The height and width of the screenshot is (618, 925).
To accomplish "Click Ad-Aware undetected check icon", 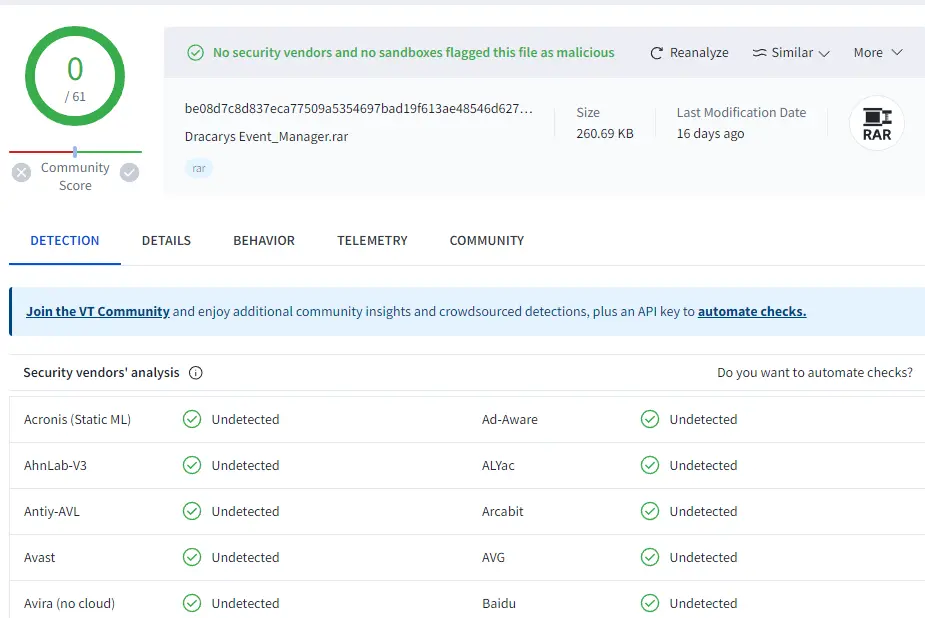I will click(x=650, y=419).
